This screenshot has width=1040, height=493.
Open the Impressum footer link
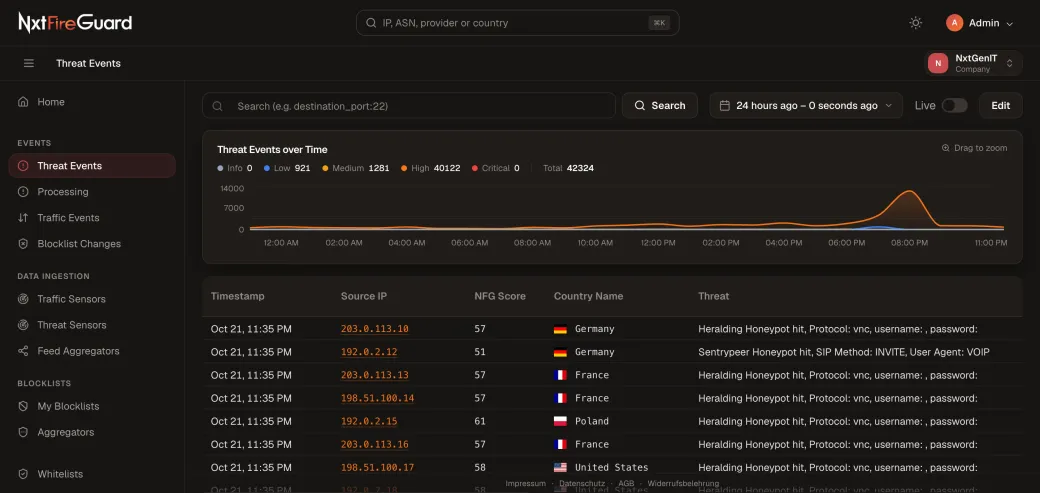525,484
